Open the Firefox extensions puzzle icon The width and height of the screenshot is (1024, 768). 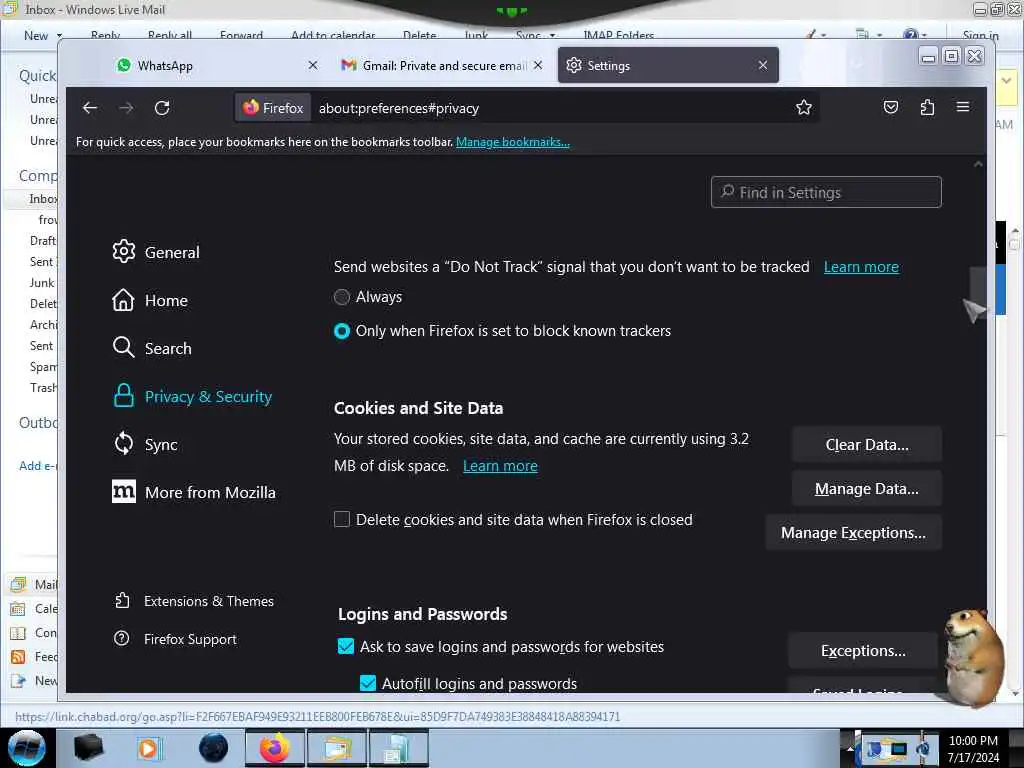(927, 107)
